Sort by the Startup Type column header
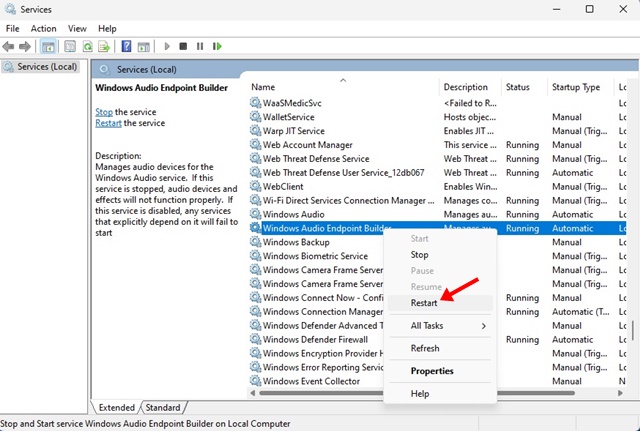The height and width of the screenshot is (431, 640). 576,88
